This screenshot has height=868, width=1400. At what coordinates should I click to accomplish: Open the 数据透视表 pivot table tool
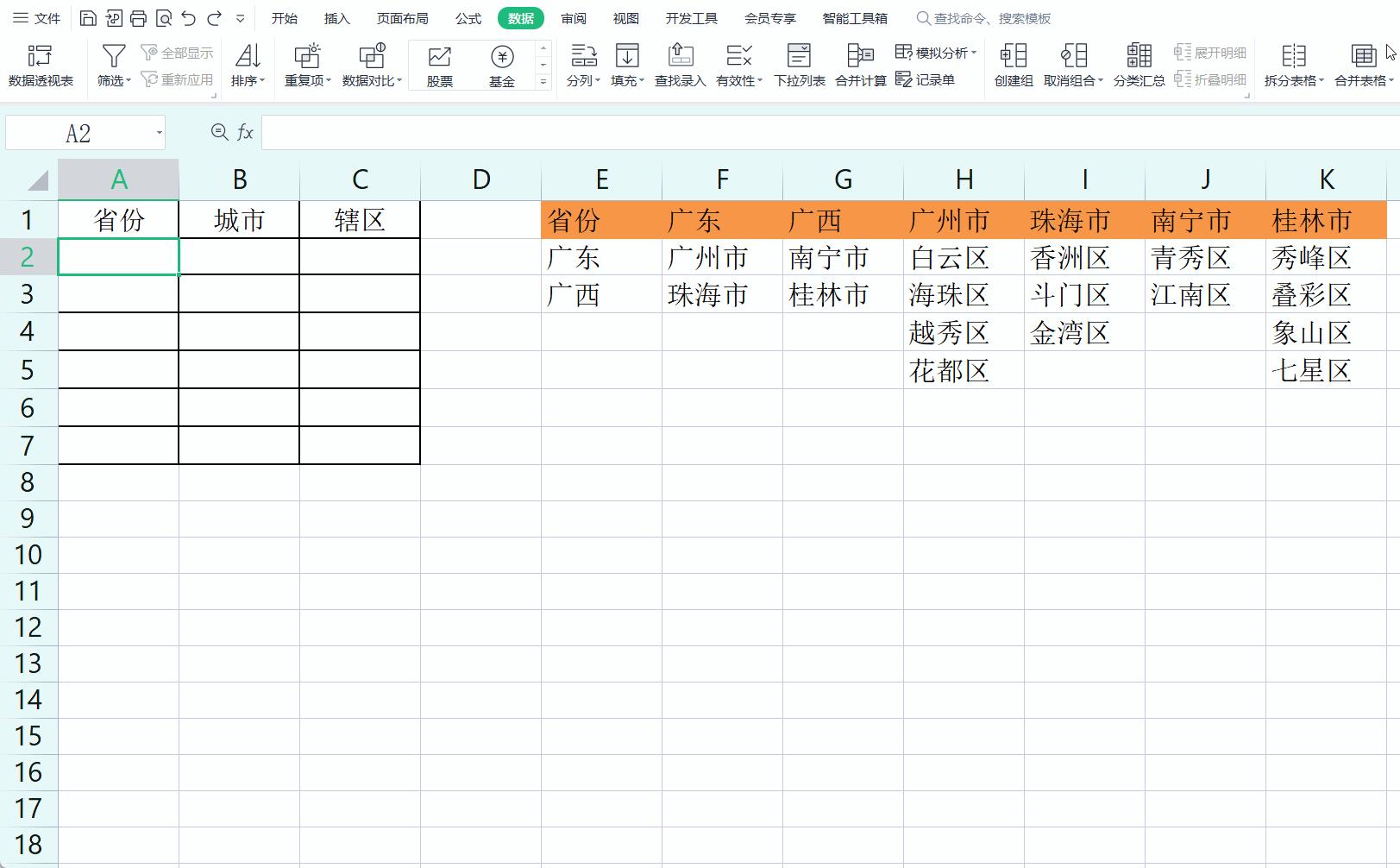click(41, 66)
